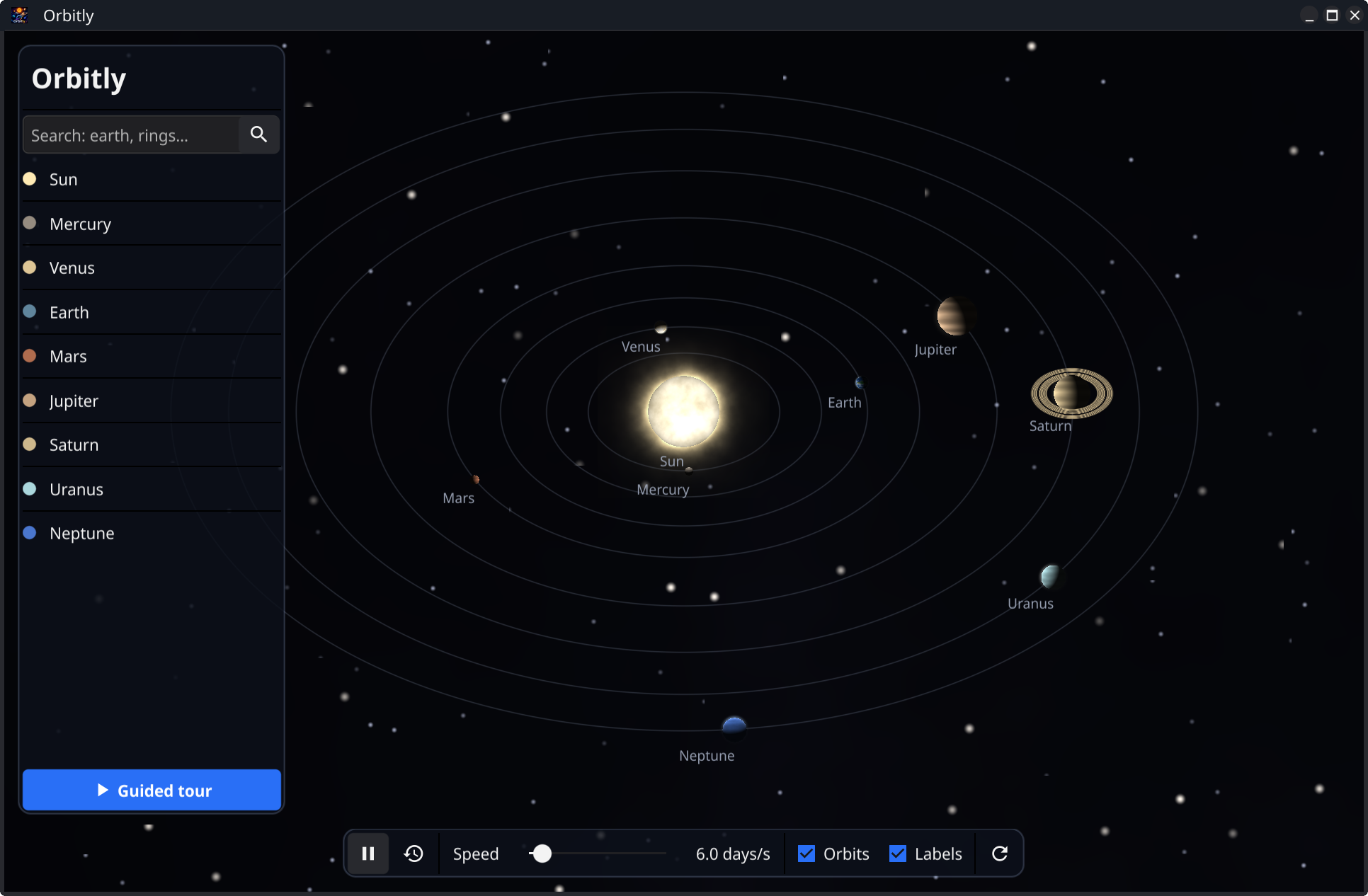Select Sun in the sidebar list

[152, 179]
